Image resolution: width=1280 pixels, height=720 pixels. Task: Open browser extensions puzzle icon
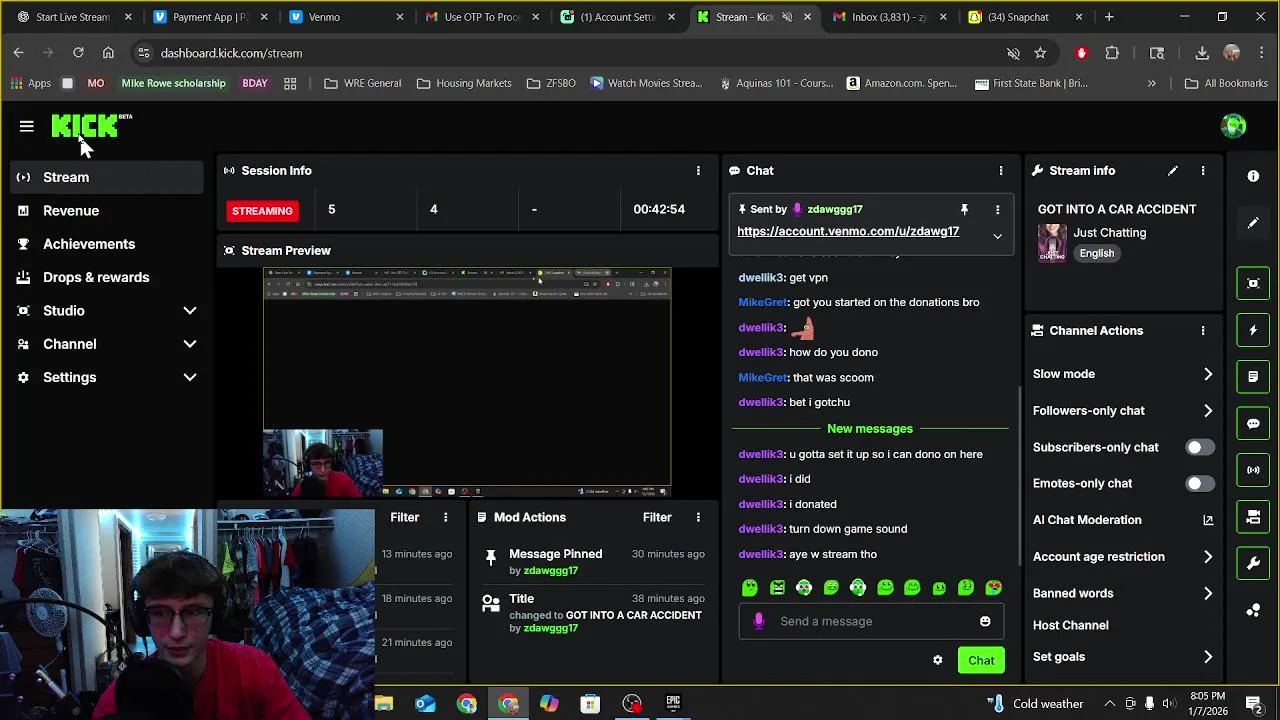pos(1112,53)
